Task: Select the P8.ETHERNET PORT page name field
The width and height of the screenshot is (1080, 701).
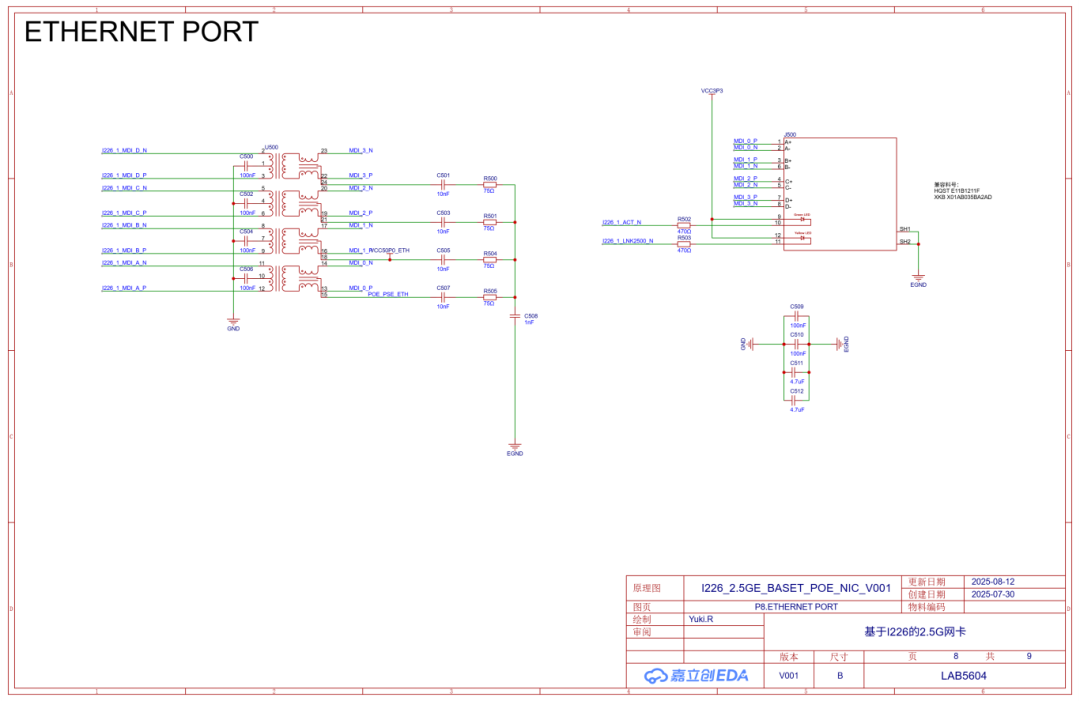Action: tap(796, 606)
